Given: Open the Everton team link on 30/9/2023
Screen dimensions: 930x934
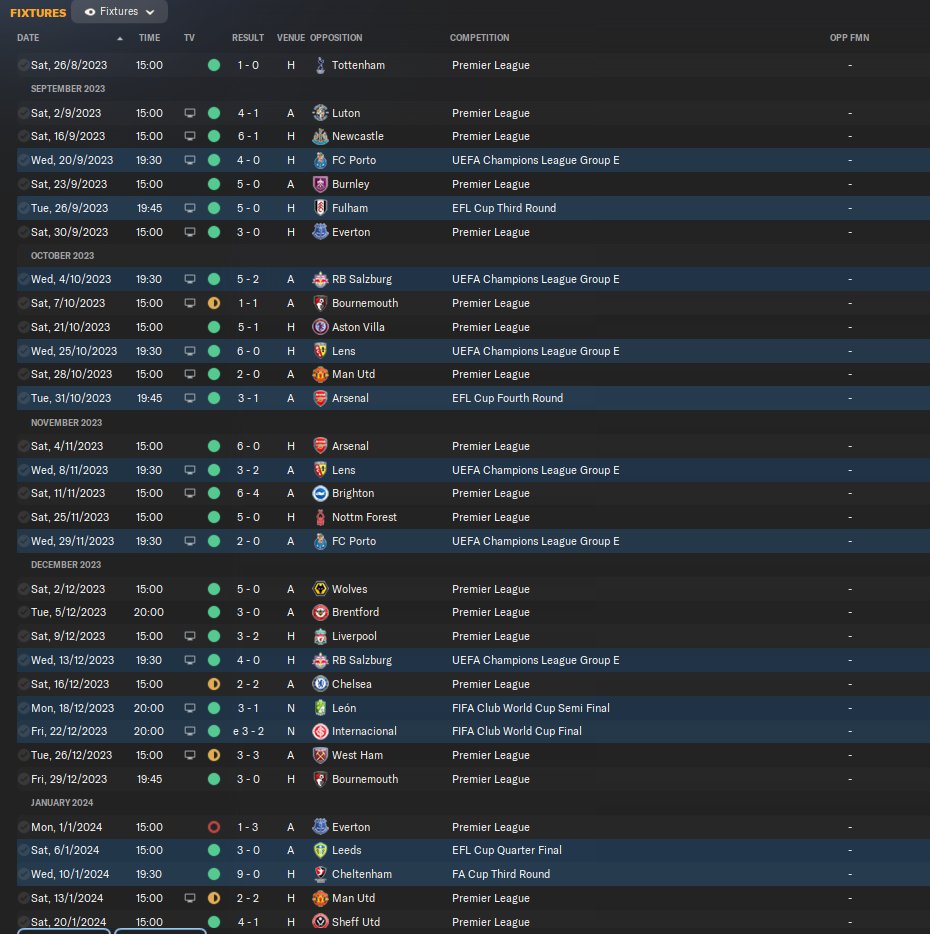Looking at the screenshot, I should coord(351,232).
